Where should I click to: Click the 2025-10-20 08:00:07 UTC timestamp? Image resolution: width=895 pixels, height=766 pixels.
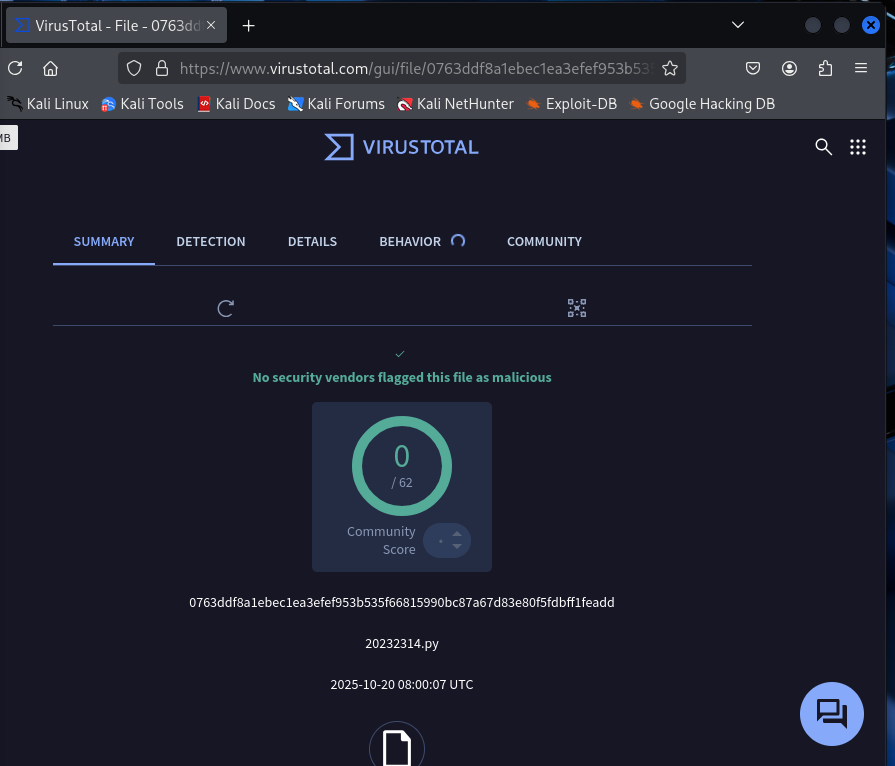[x=402, y=684]
